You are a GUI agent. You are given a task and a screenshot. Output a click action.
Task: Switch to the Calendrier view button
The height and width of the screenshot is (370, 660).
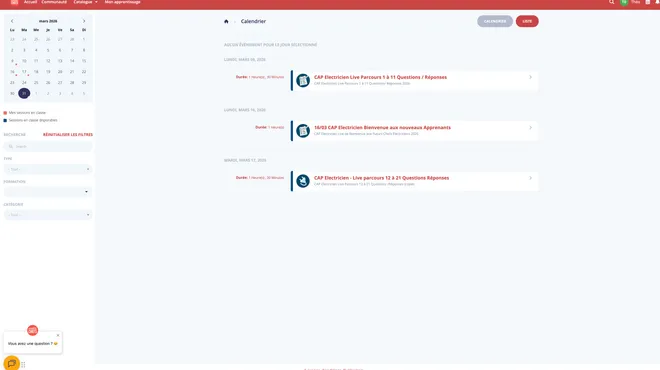(x=495, y=21)
